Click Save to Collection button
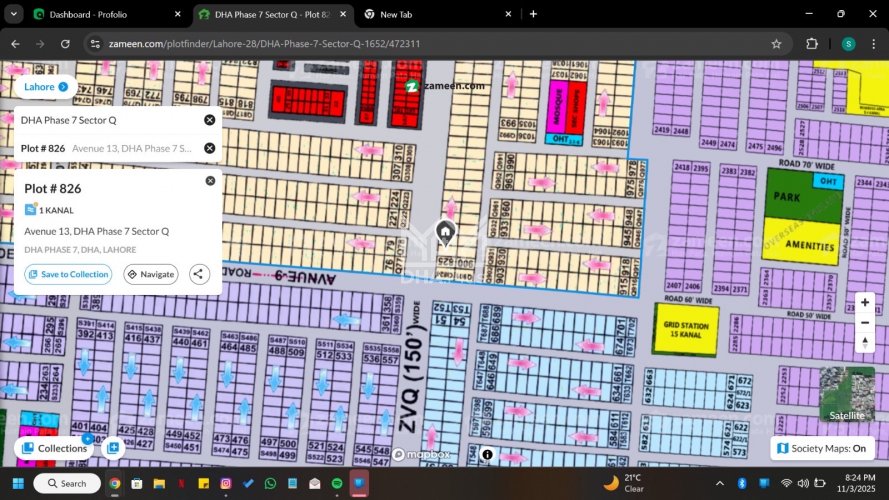Image resolution: width=889 pixels, height=500 pixels. click(68, 274)
